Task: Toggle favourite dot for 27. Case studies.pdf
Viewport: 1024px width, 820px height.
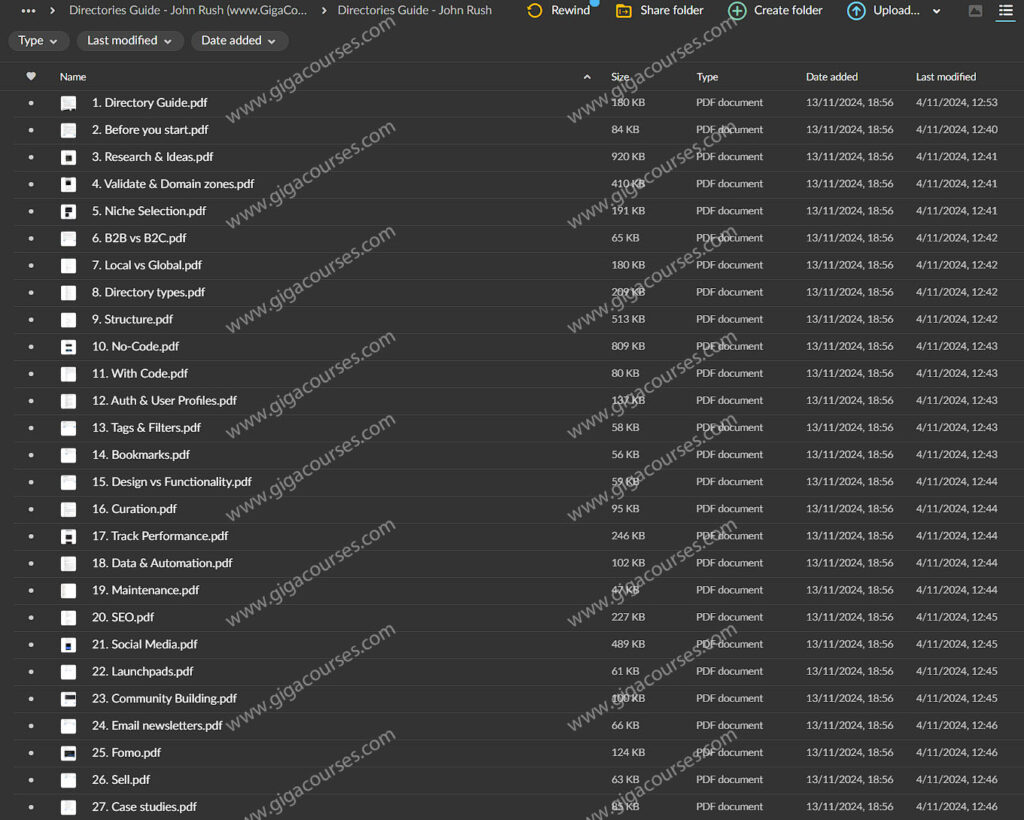Action: (x=31, y=807)
